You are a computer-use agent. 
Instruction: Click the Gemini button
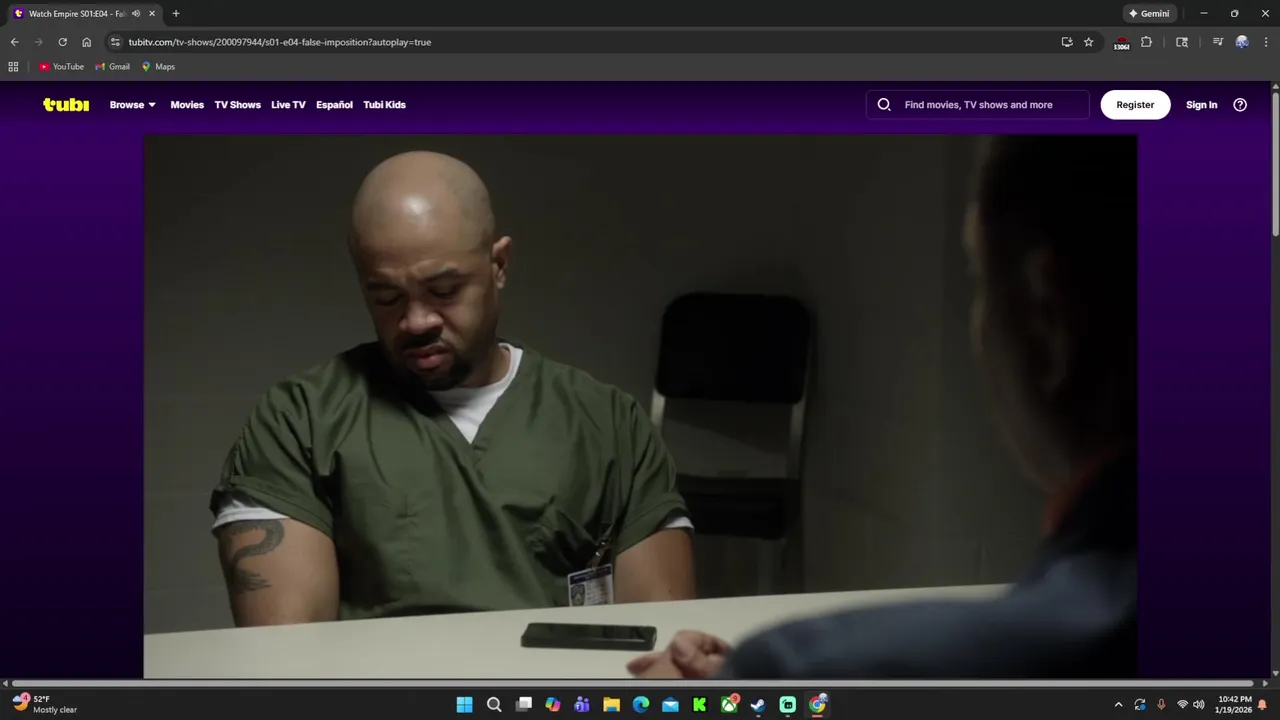1149,14
